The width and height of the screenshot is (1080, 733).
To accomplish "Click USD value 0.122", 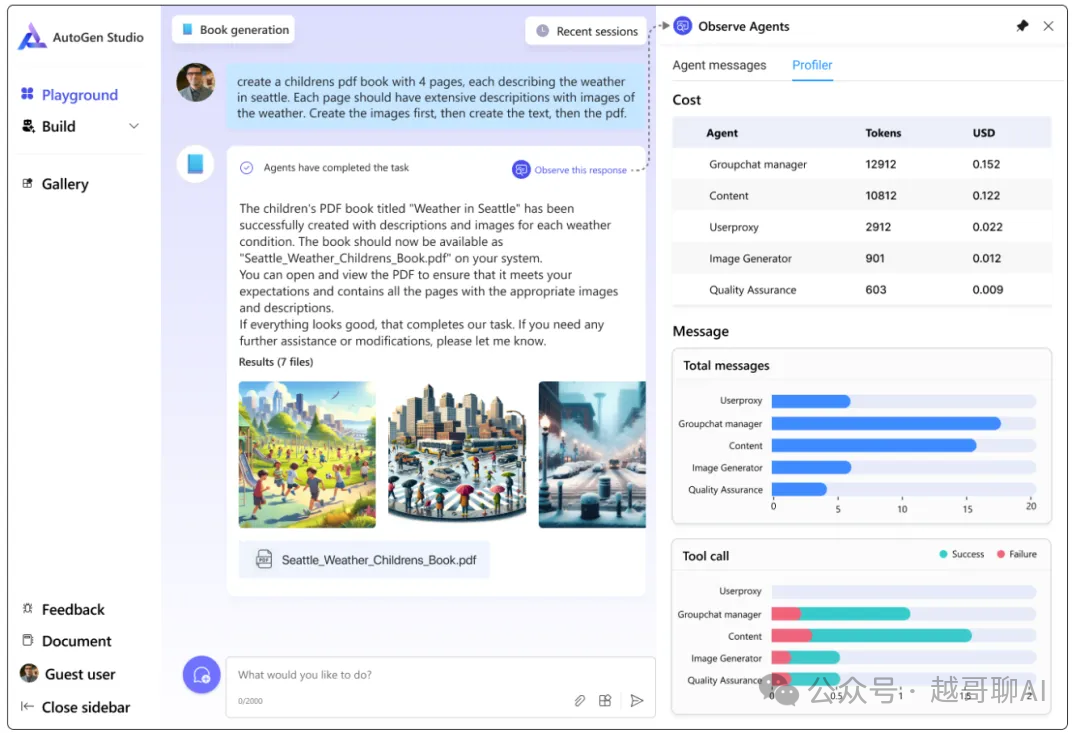I will [x=986, y=196].
